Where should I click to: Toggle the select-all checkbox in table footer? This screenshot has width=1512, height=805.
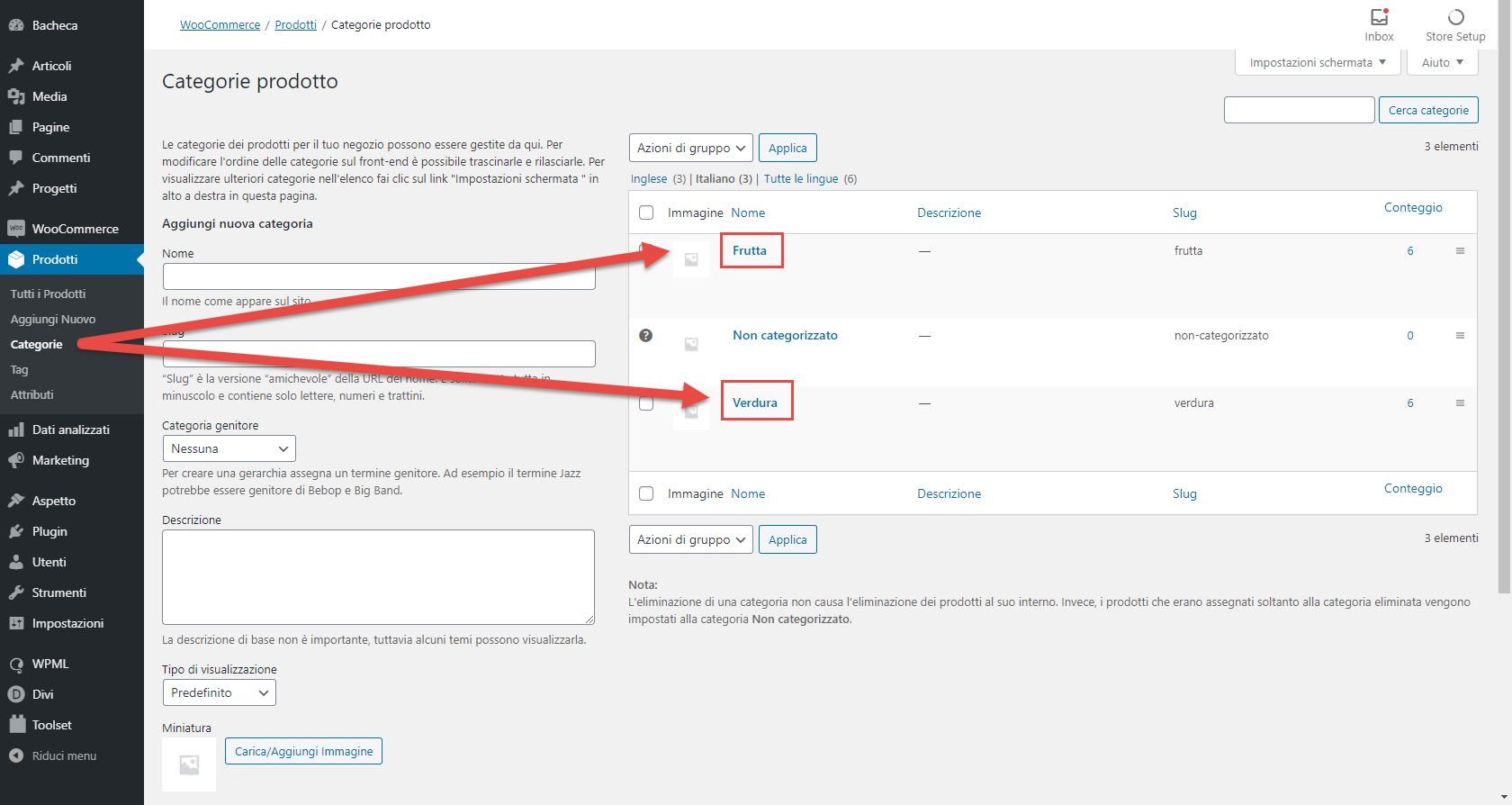coord(646,494)
